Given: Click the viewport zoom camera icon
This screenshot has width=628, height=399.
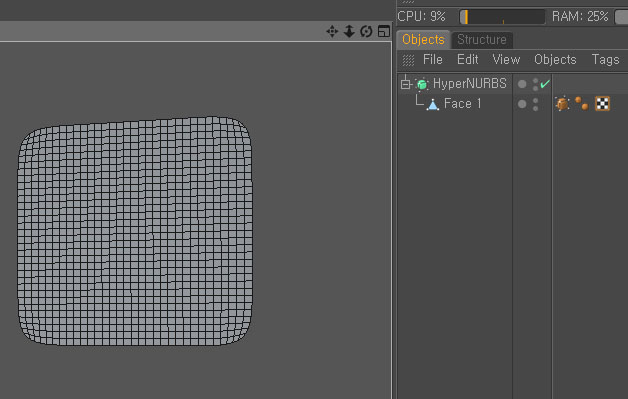Looking at the screenshot, I should point(349,31).
